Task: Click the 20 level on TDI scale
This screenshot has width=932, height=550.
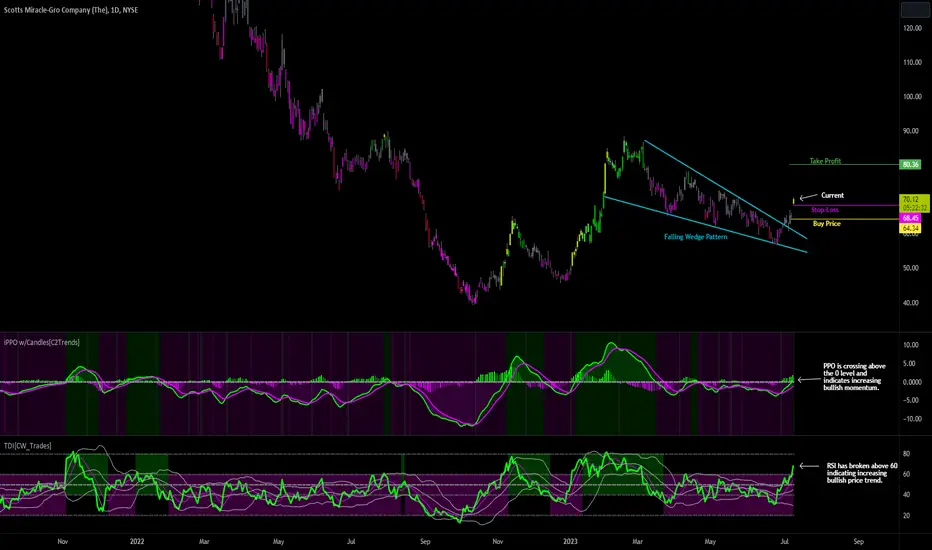Action: pyautogui.click(x=906, y=516)
